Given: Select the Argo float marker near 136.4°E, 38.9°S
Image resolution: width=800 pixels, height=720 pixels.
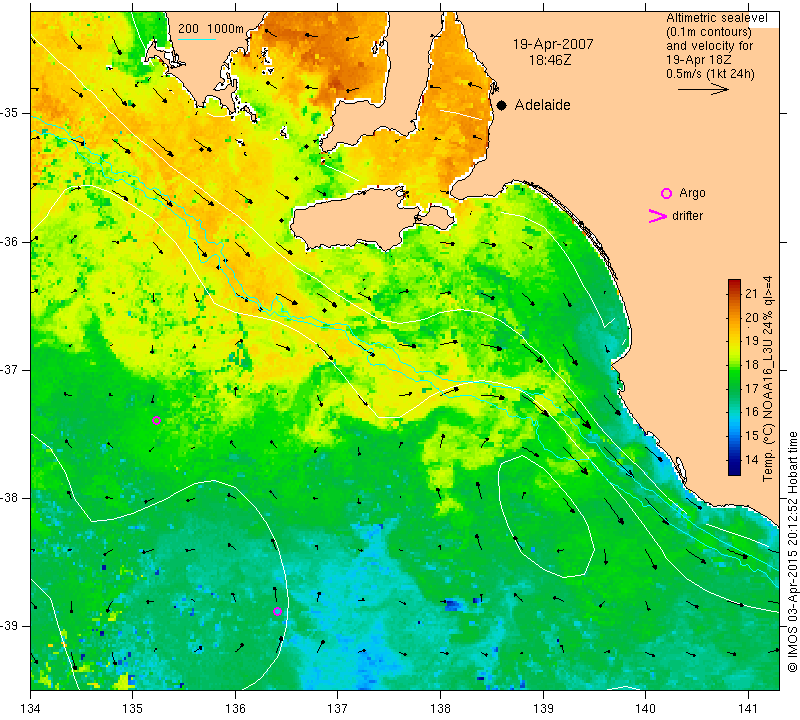Looking at the screenshot, I should 277,611.
